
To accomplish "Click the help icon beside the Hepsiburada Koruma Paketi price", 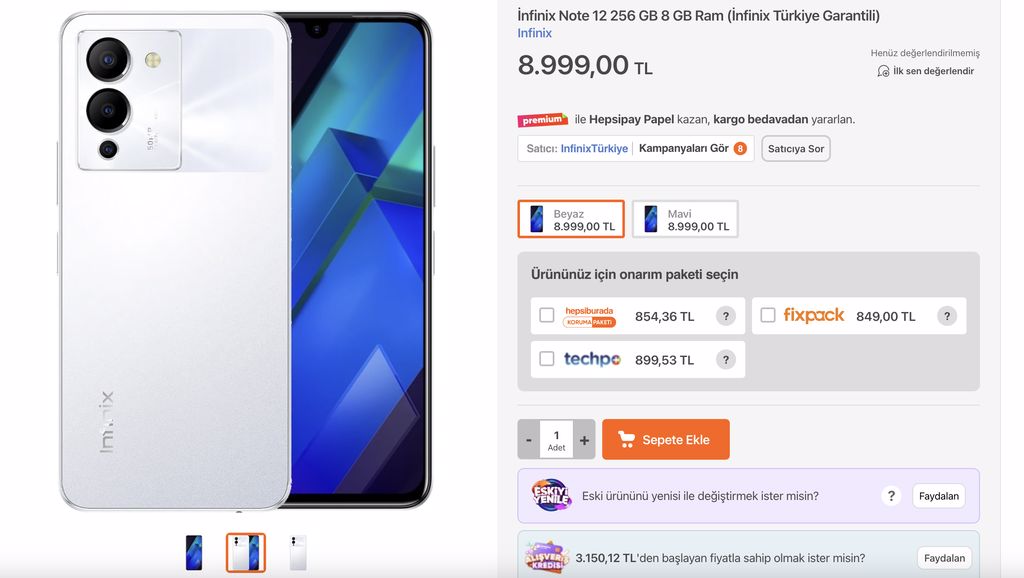I will tap(726, 316).
